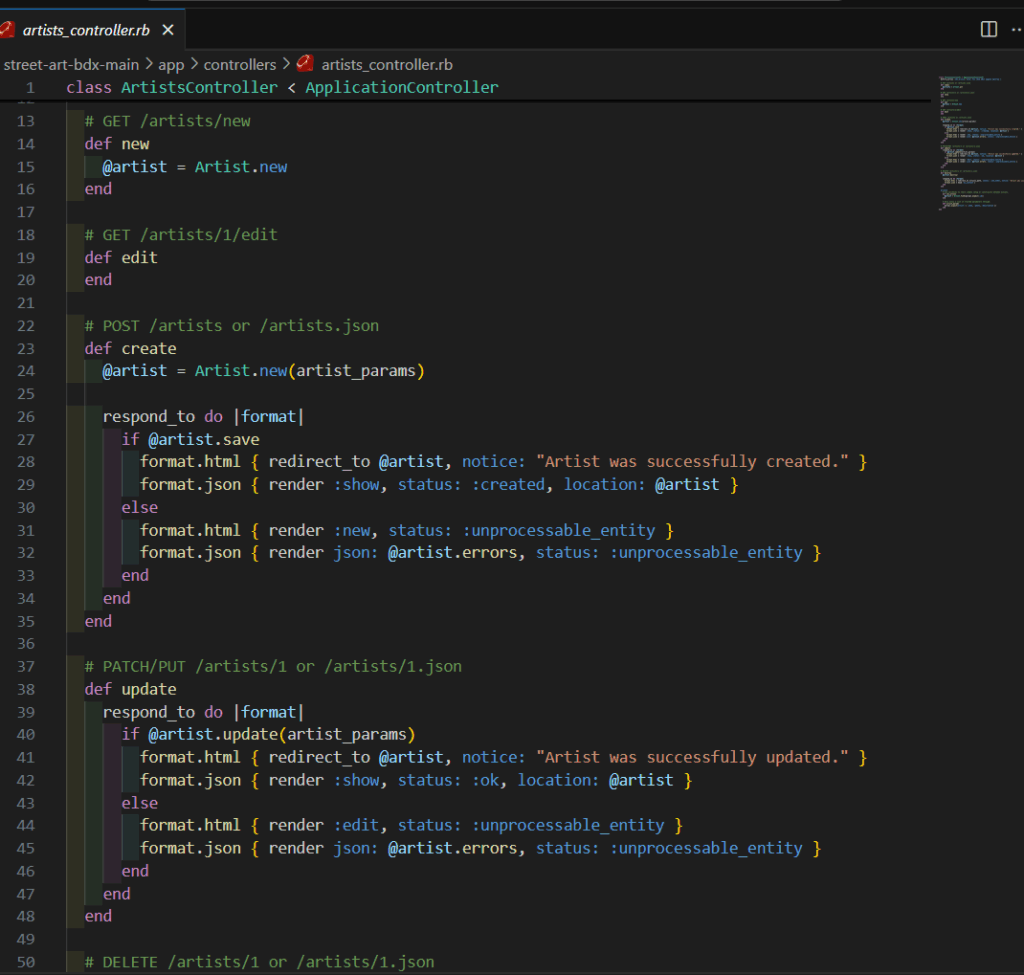
Task: Close the artists_controller.rb tab
Action: coord(166,30)
